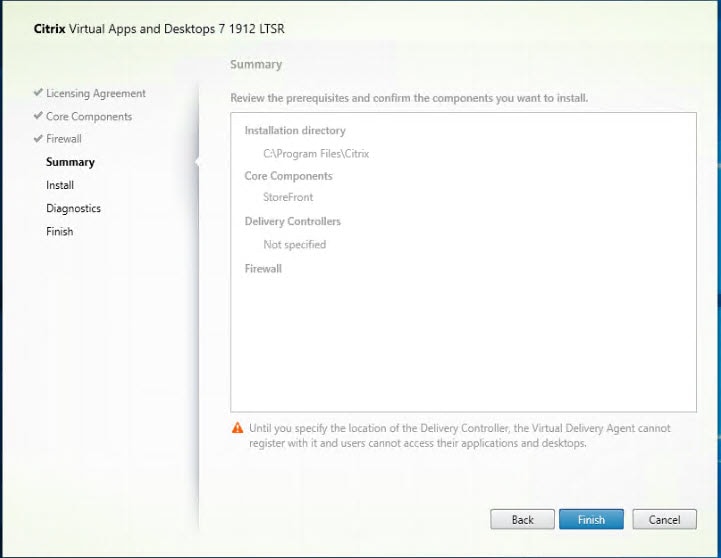Click the path 'C:\Program Files\Citrix'
The image size is (721, 558).
click(316, 154)
